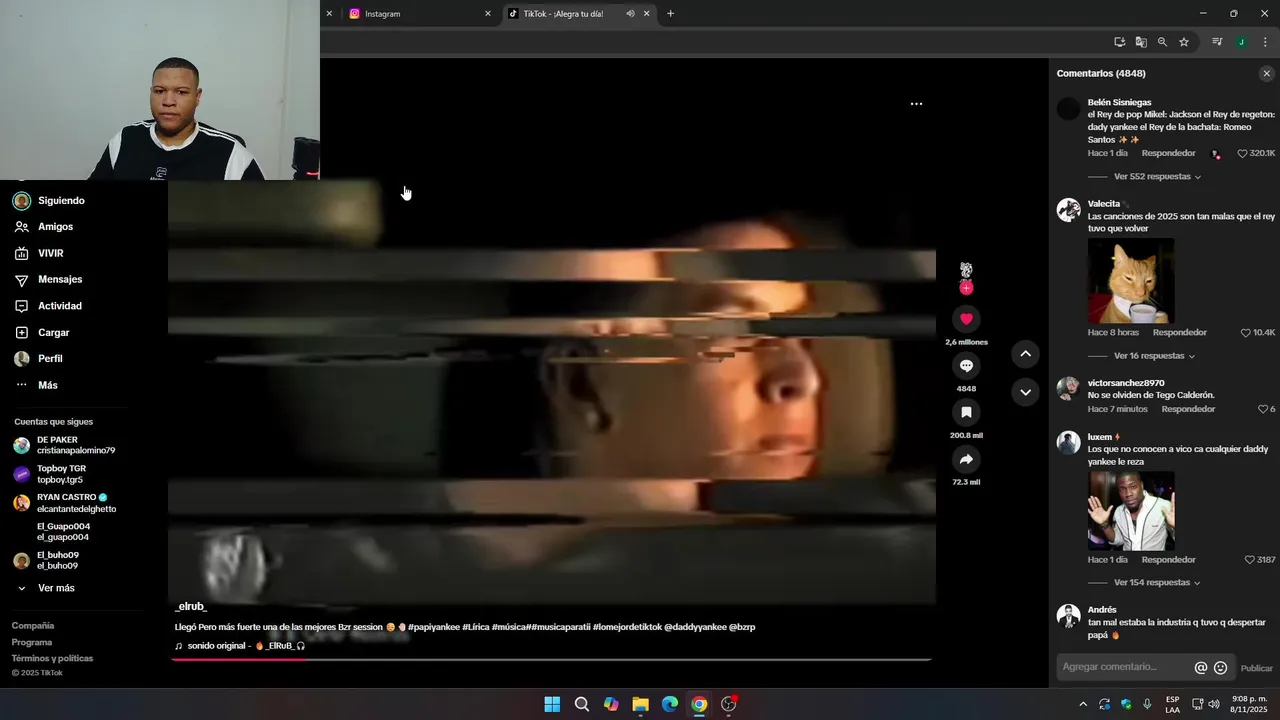
Task: Open the zoom magnifier icon in the address bar
Action: (x=1162, y=42)
